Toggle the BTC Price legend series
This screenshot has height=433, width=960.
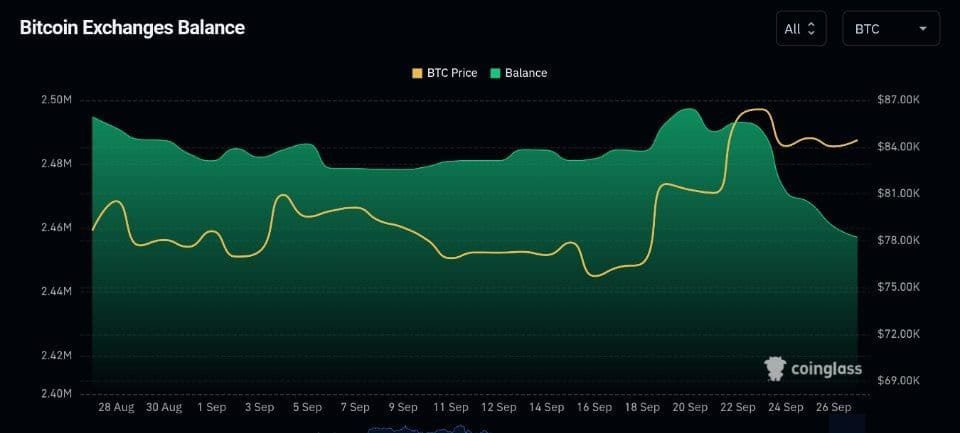pyautogui.click(x=444, y=73)
